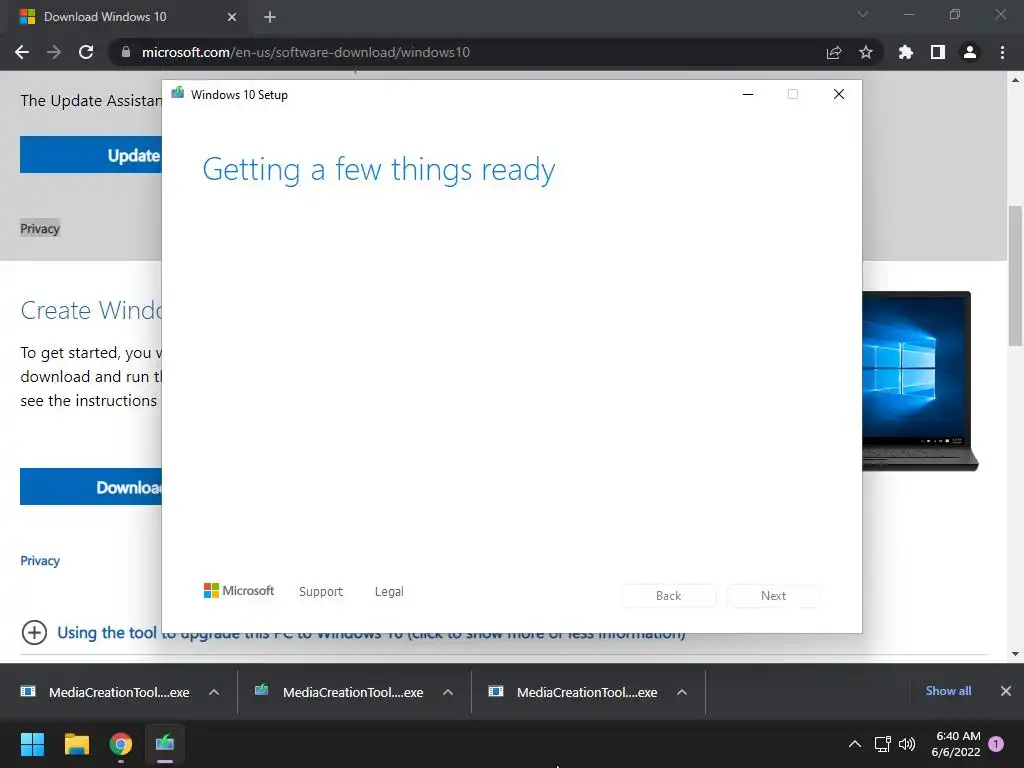Image resolution: width=1024 pixels, height=768 pixels.
Task: Open the Support link in Setup
Action: [321, 592]
